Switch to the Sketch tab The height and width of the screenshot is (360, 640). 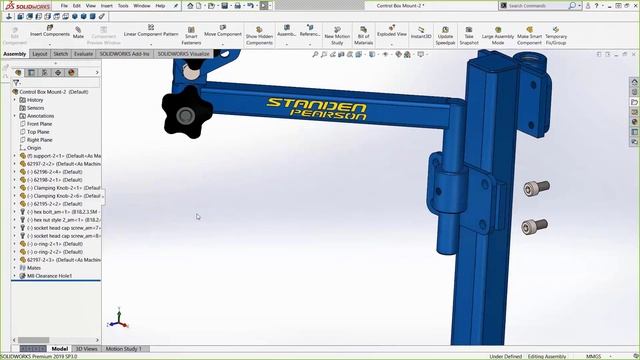point(60,54)
